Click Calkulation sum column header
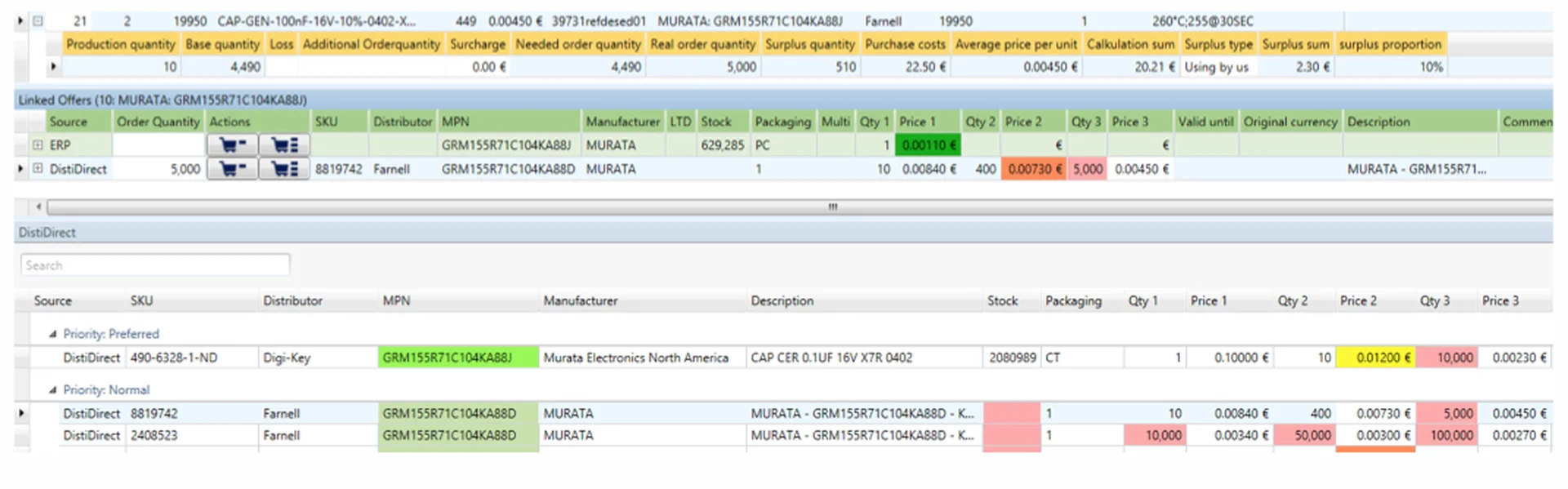Viewport: 1568px width, 489px height. coord(1130,44)
